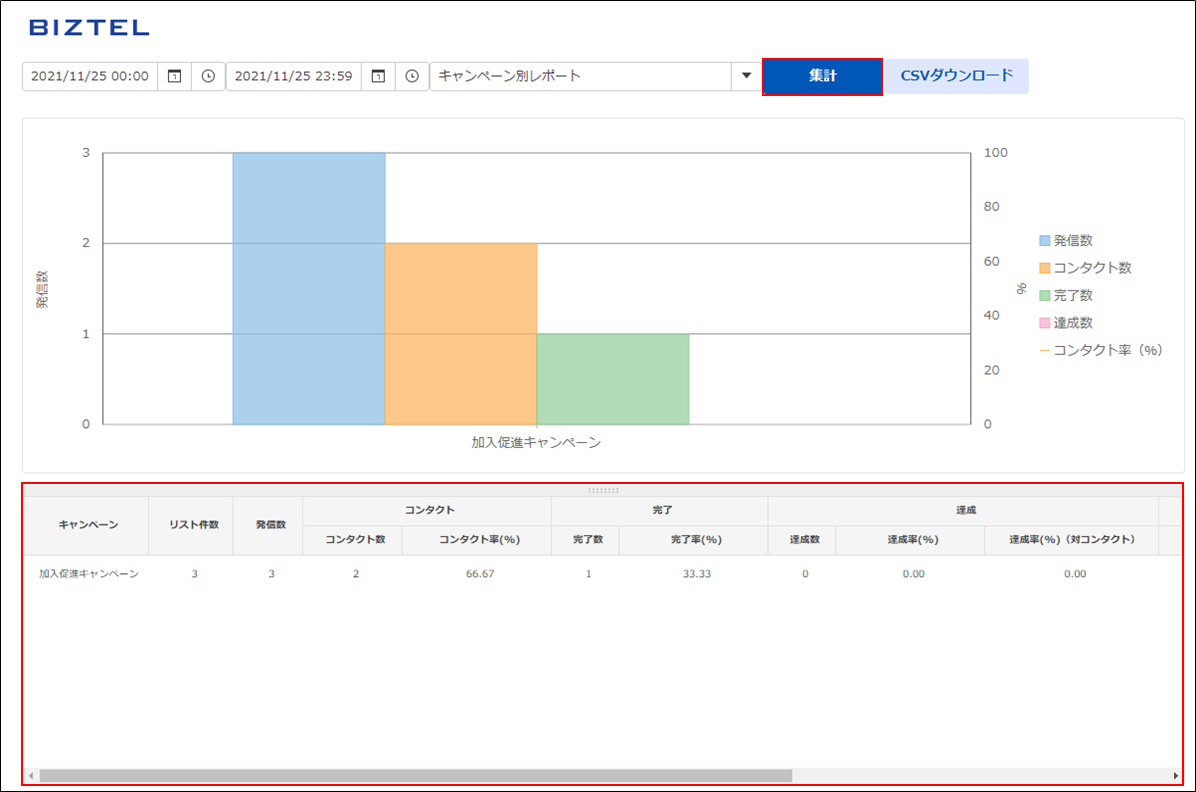Click the 達成 group header in table

[x=963, y=511]
